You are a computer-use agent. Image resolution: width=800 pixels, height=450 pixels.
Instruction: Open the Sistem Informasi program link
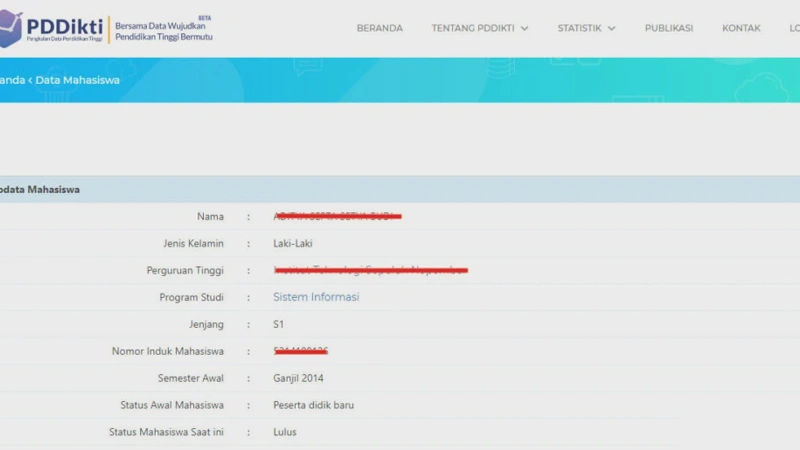click(x=316, y=297)
